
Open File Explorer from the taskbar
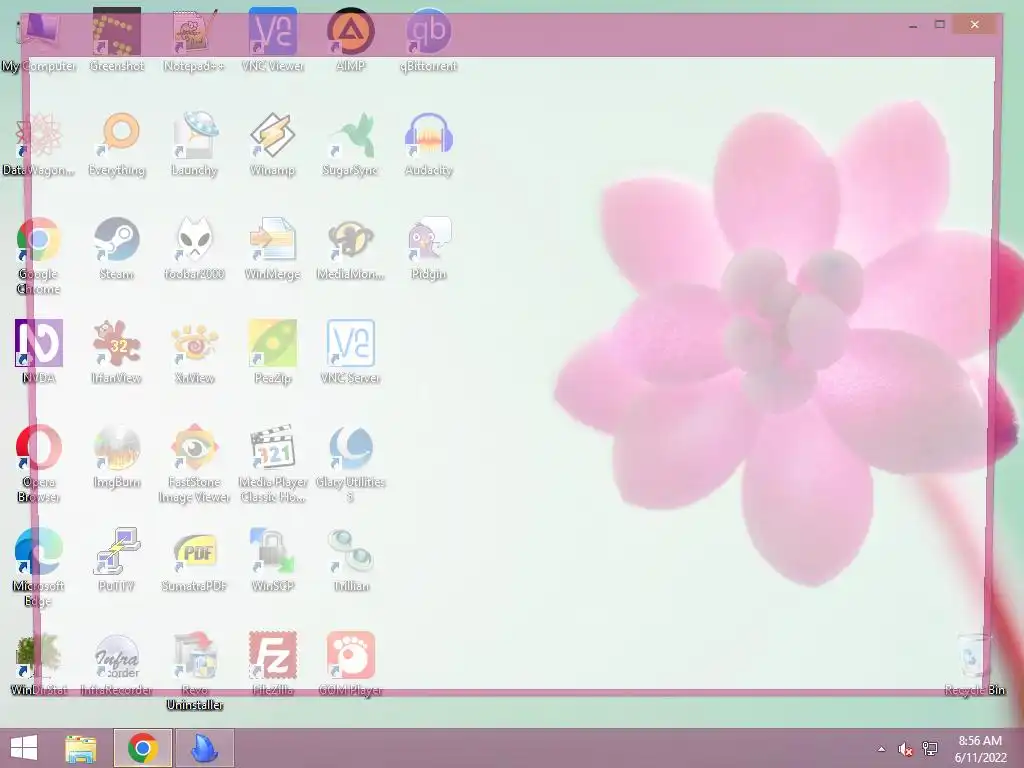(80, 748)
